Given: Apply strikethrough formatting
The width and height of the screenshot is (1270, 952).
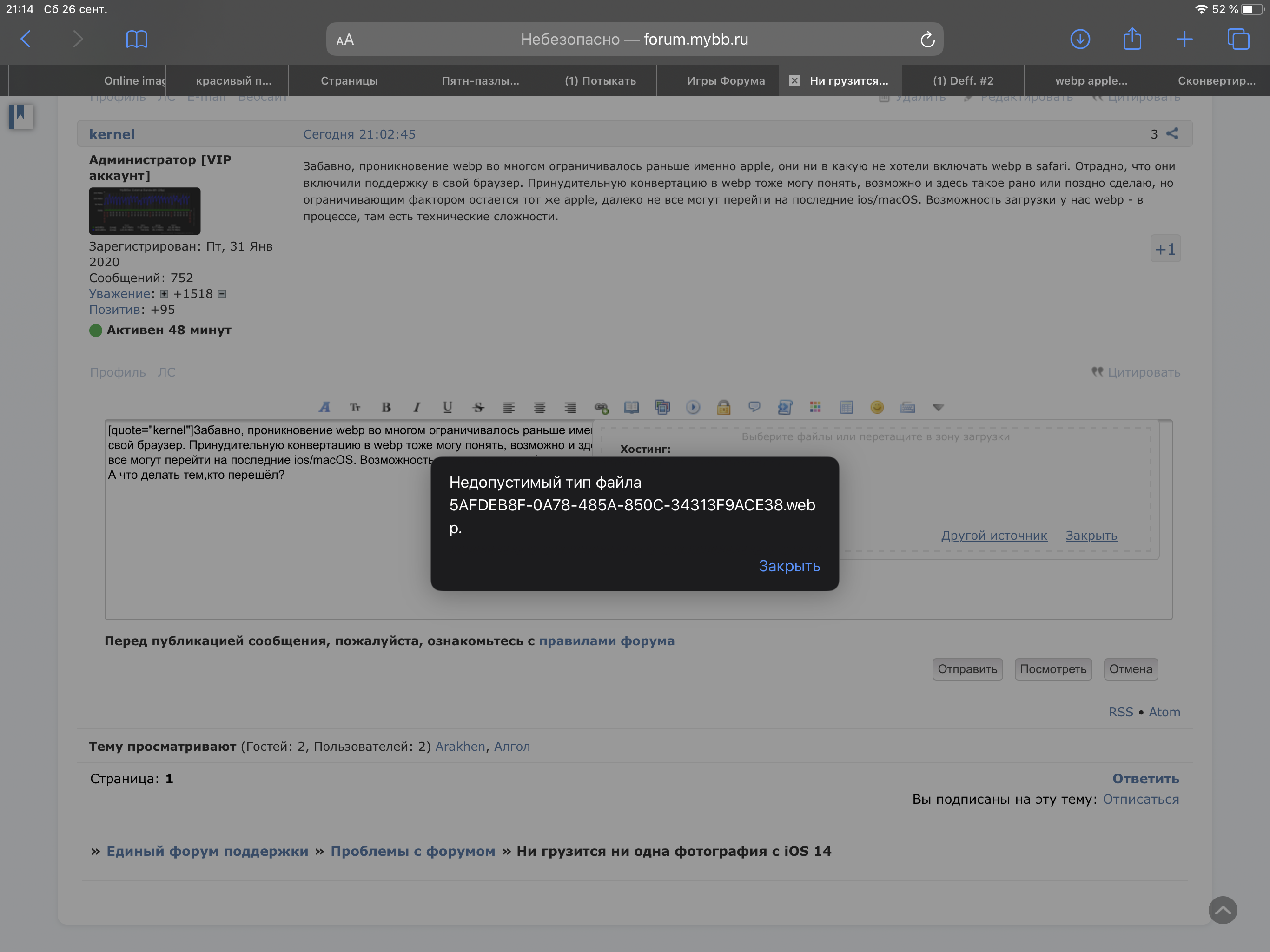Looking at the screenshot, I should coord(478,407).
